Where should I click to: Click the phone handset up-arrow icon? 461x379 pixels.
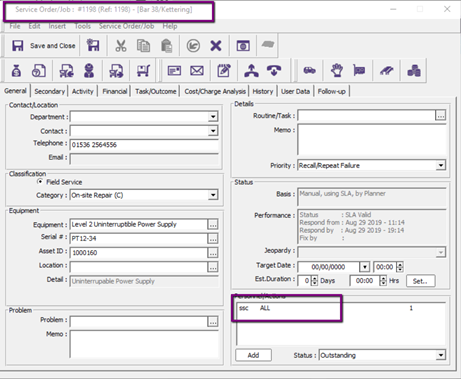click(251, 71)
